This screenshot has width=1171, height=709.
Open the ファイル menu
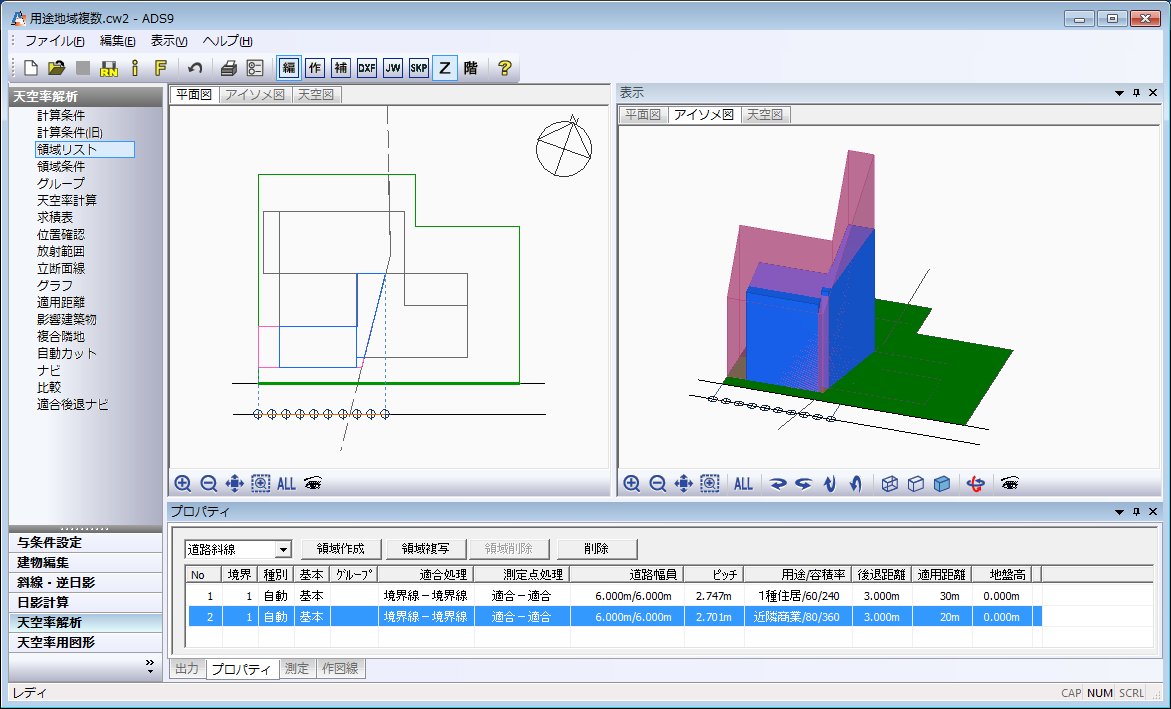pyautogui.click(x=55, y=41)
